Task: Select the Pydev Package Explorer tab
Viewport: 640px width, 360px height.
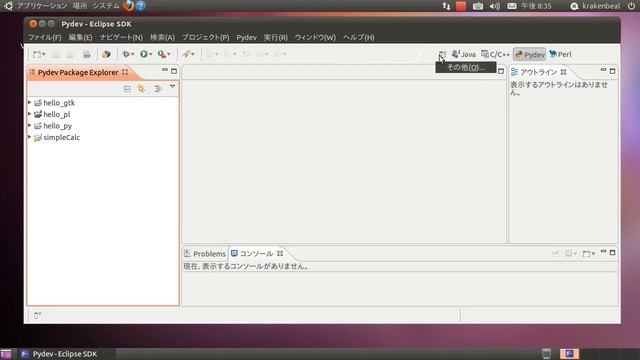Action: click(78, 72)
